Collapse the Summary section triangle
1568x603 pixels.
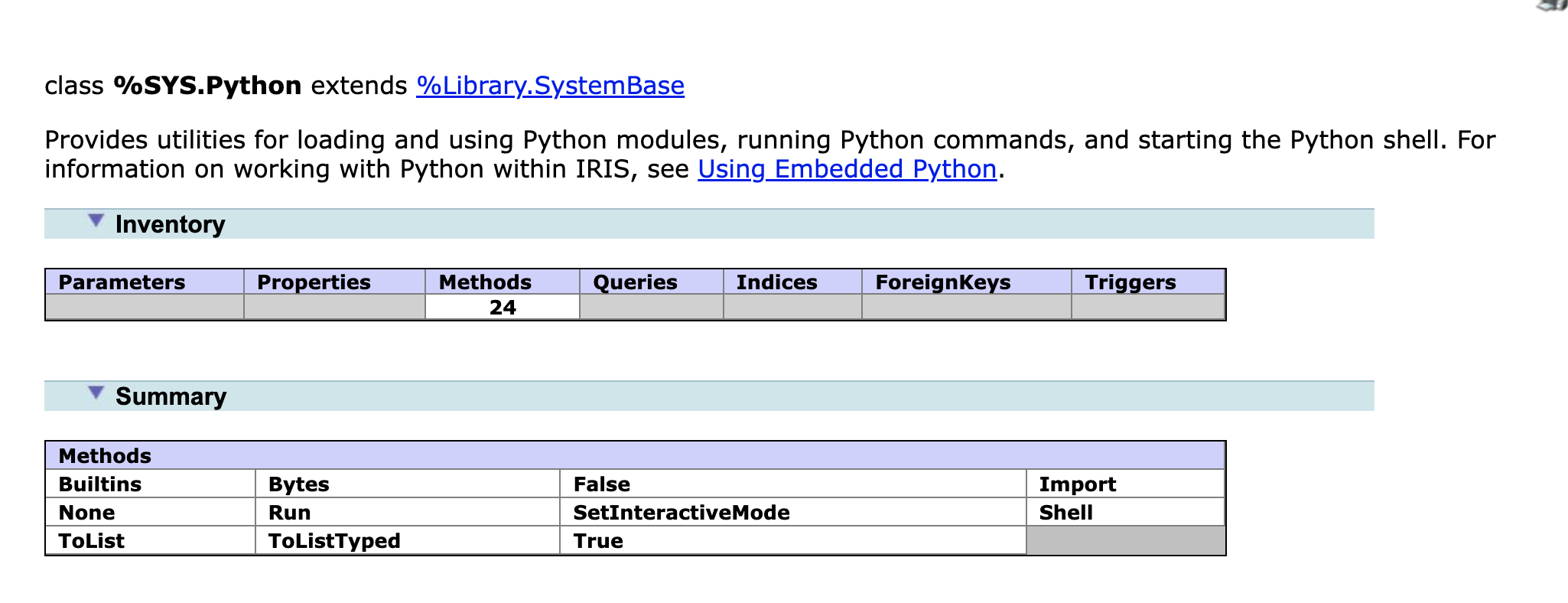point(96,393)
